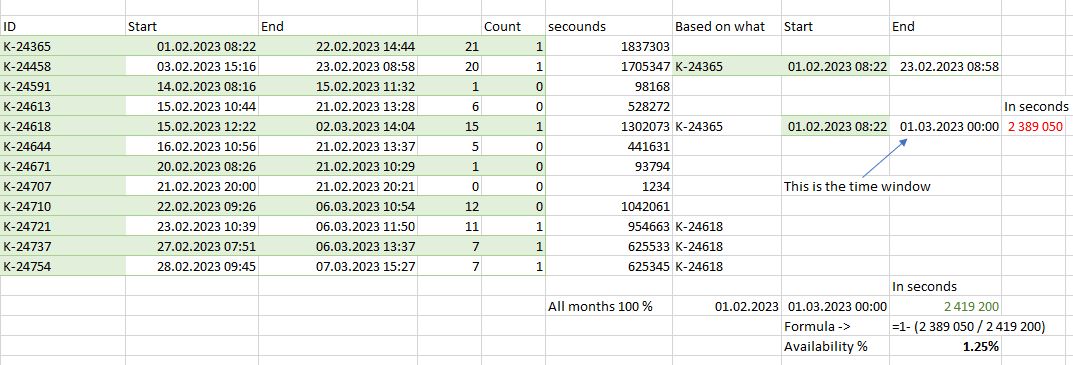1073x365 pixels.
Task: Select seconds value 528272
Action: 608,106
